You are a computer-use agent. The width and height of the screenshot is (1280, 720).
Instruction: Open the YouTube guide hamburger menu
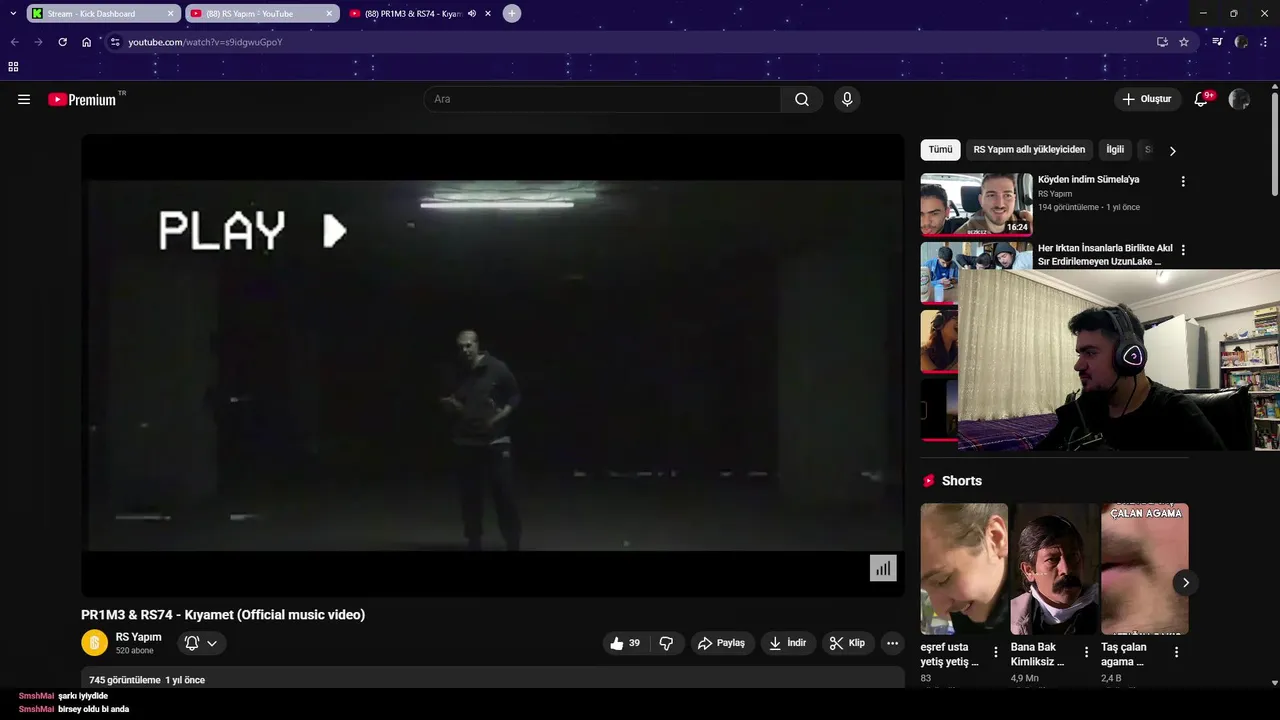point(24,99)
